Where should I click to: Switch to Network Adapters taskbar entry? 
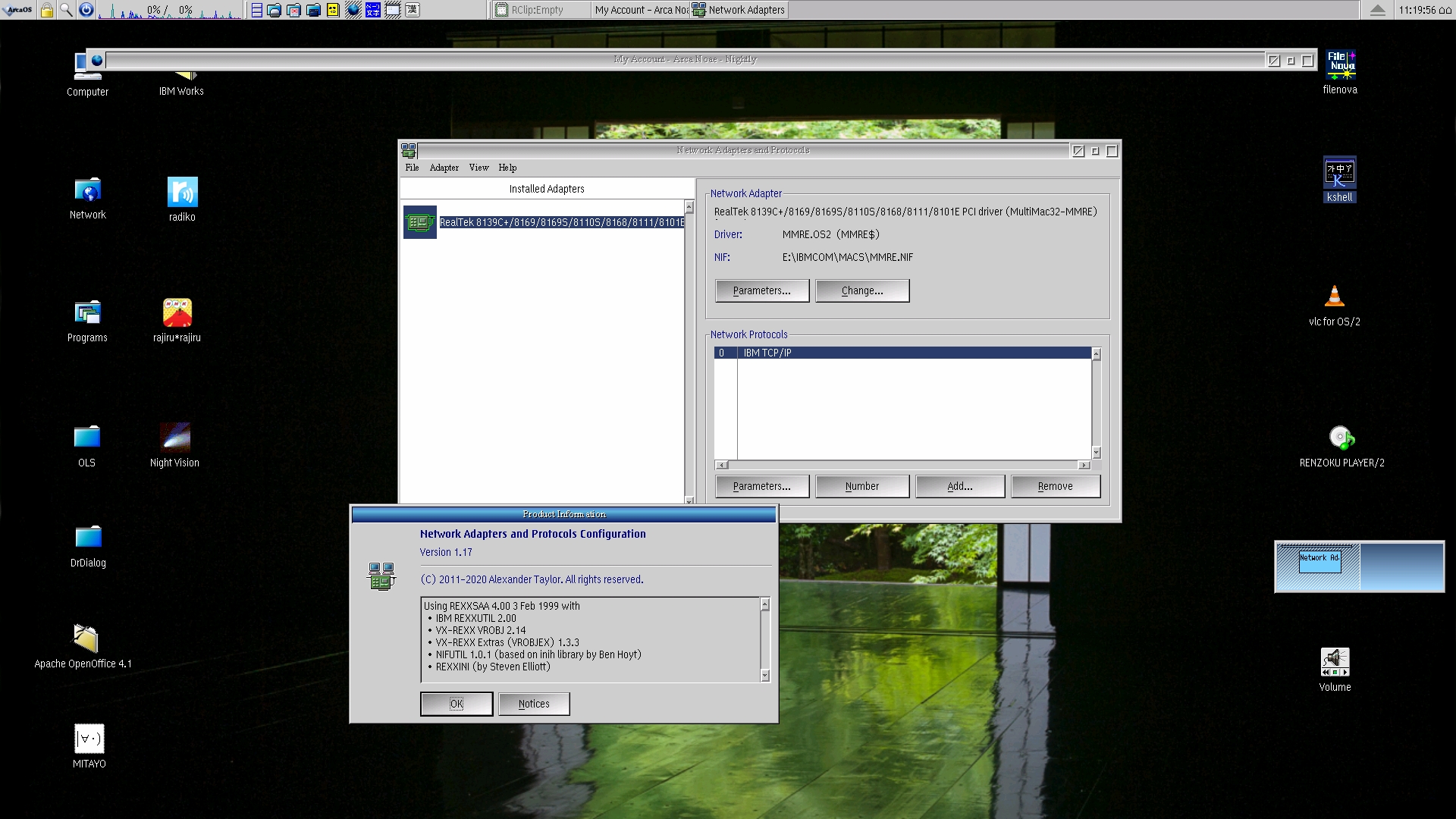(739, 10)
